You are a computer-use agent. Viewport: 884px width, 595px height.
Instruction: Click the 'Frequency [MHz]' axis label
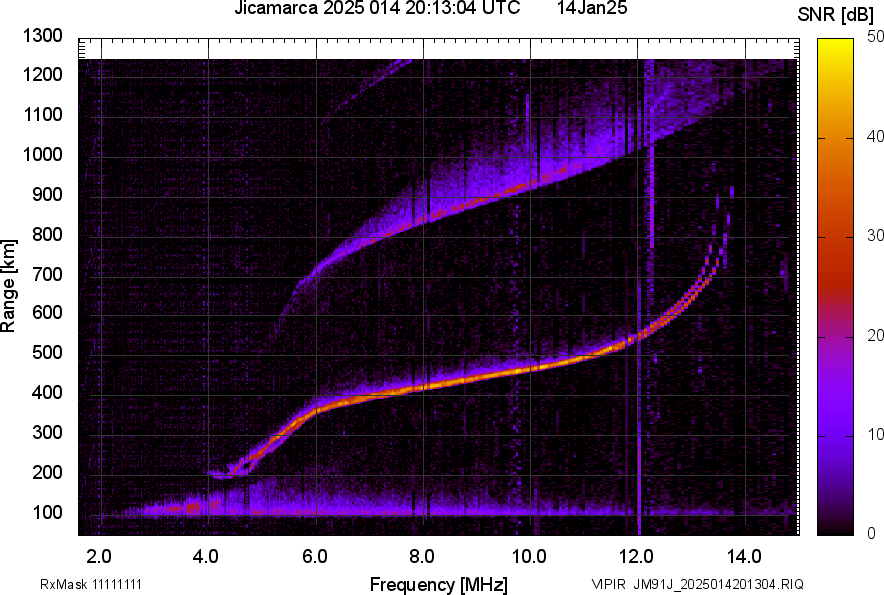pyautogui.click(x=439, y=584)
